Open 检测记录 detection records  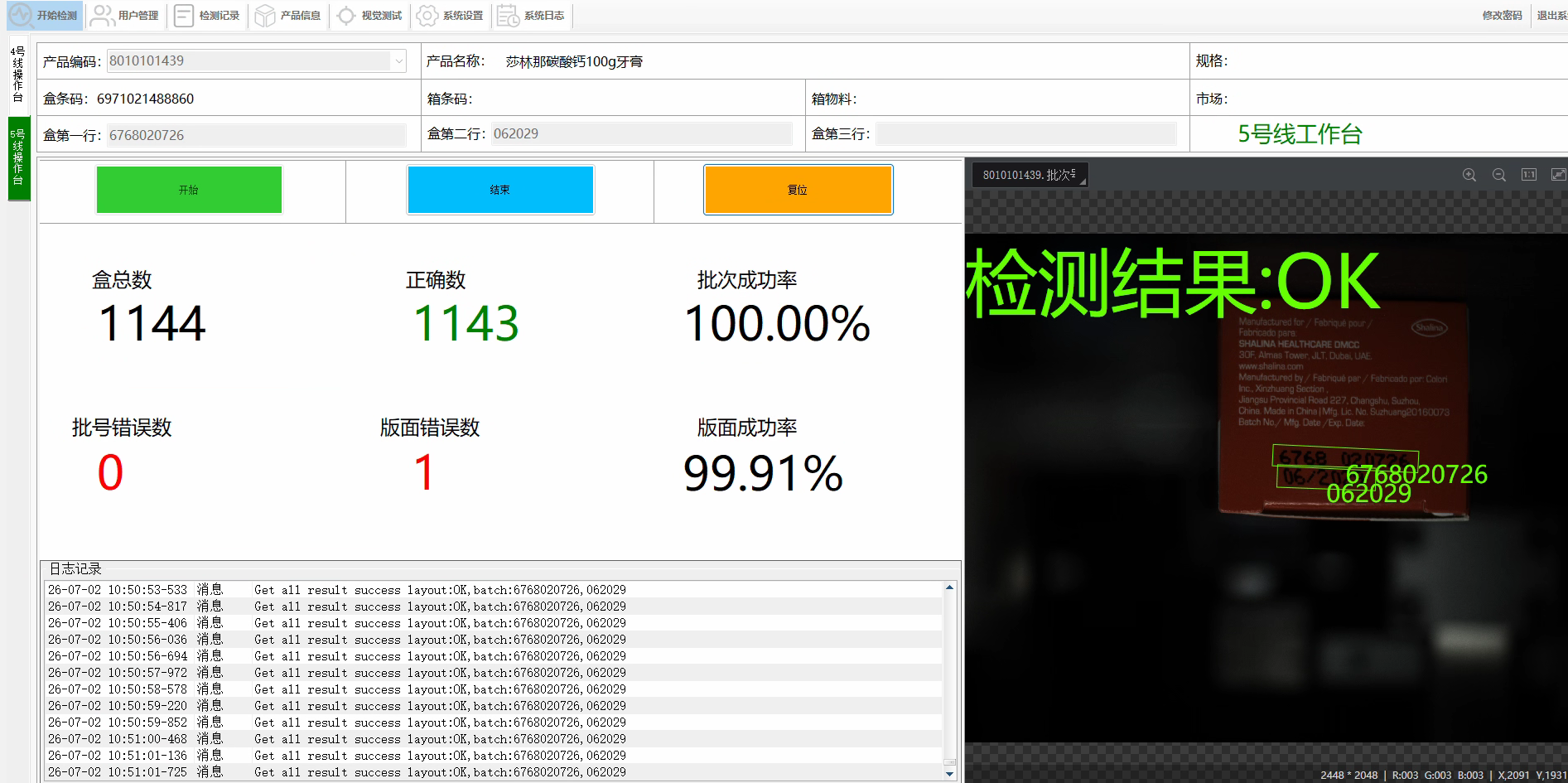coord(207,16)
